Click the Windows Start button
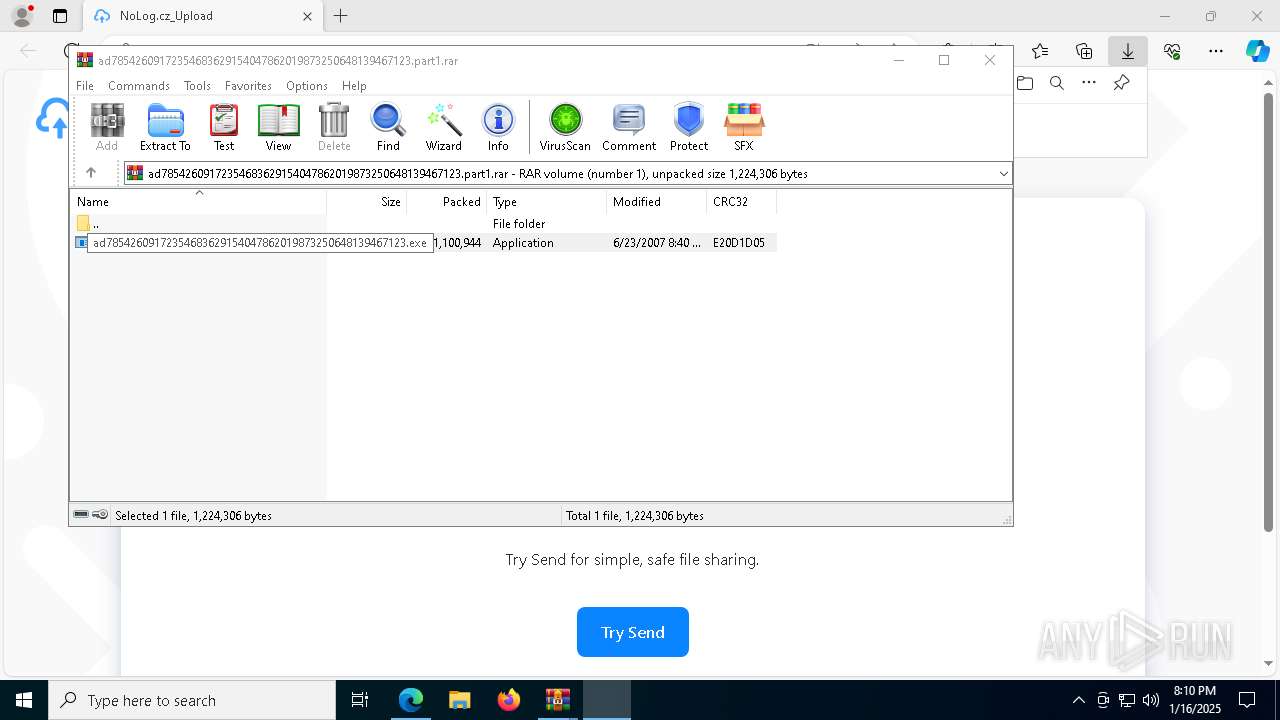This screenshot has width=1280, height=720. [x=24, y=700]
